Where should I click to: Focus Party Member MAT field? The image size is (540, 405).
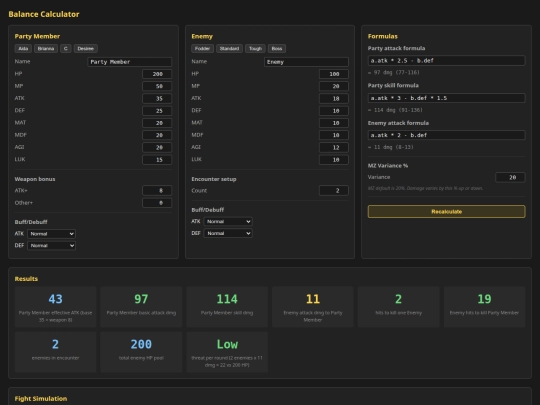[x=157, y=123]
